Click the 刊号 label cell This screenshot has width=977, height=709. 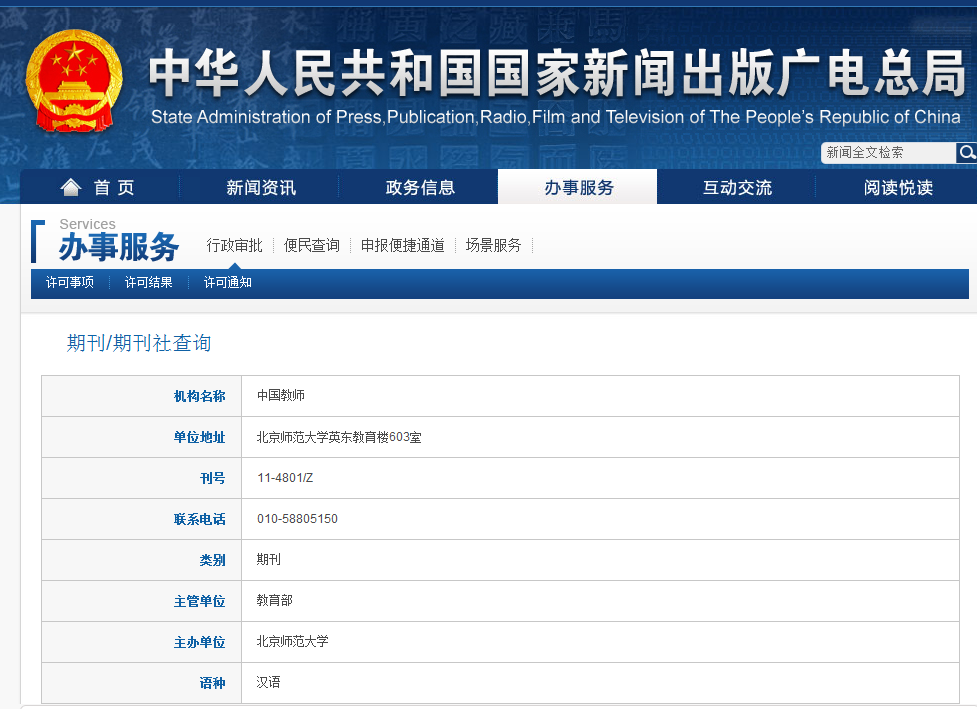click(x=141, y=478)
